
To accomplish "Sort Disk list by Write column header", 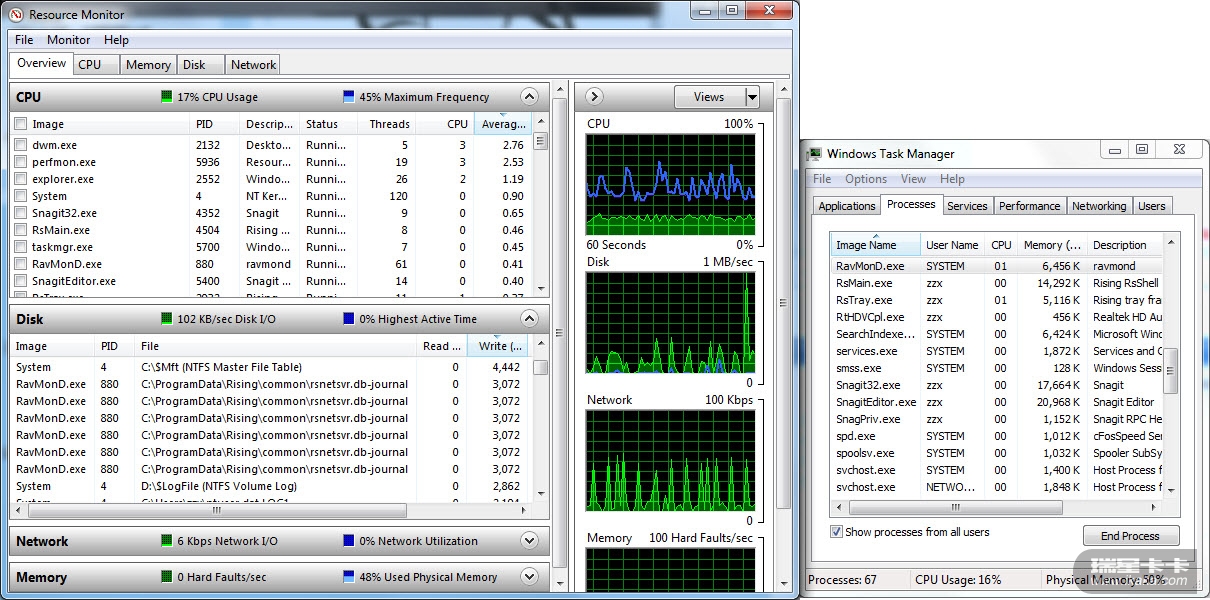I will point(496,346).
